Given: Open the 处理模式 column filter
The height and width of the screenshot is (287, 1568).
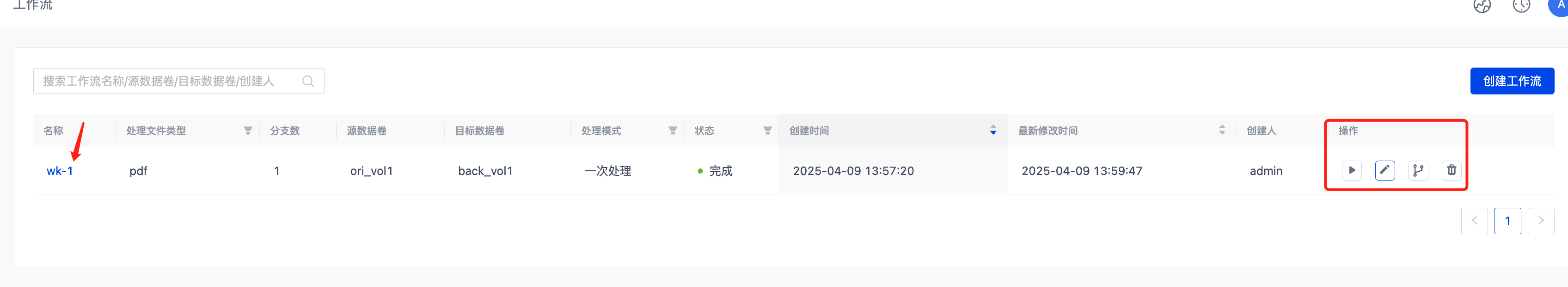Looking at the screenshot, I should click(x=673, y=131).
